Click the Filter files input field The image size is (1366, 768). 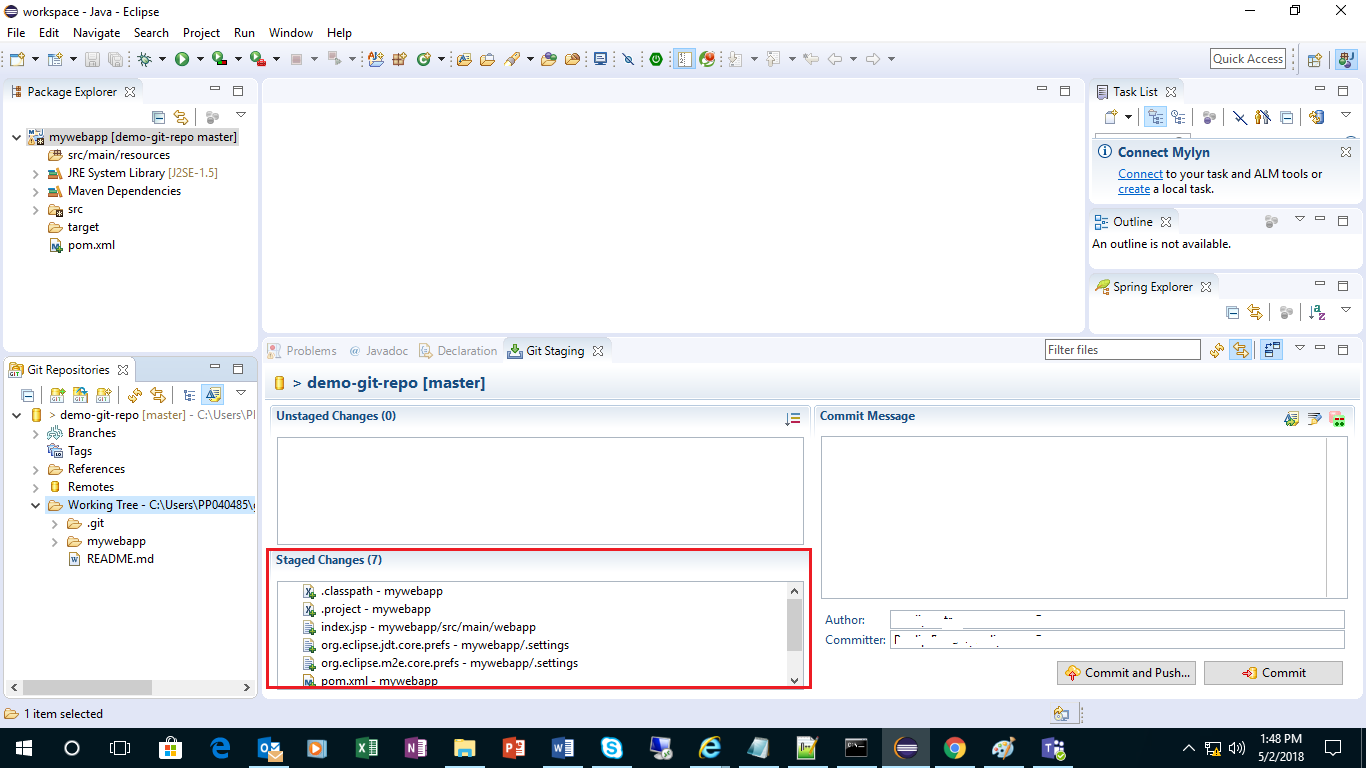(1123, 350)
